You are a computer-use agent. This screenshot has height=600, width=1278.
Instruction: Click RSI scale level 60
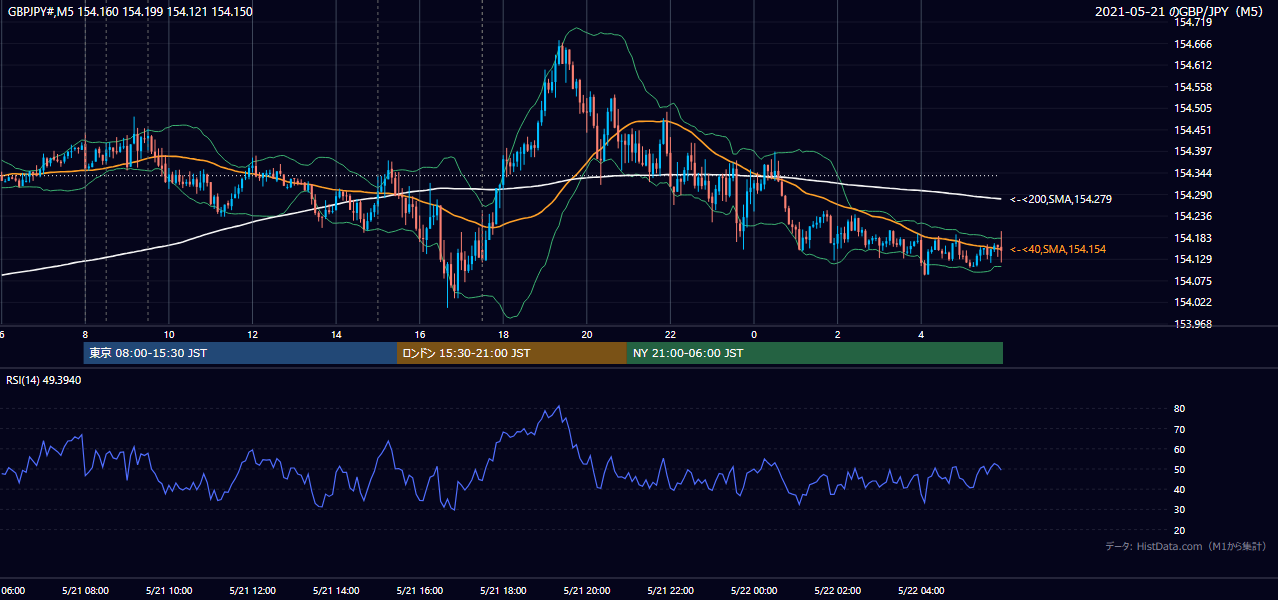[x=1179, y=449]
